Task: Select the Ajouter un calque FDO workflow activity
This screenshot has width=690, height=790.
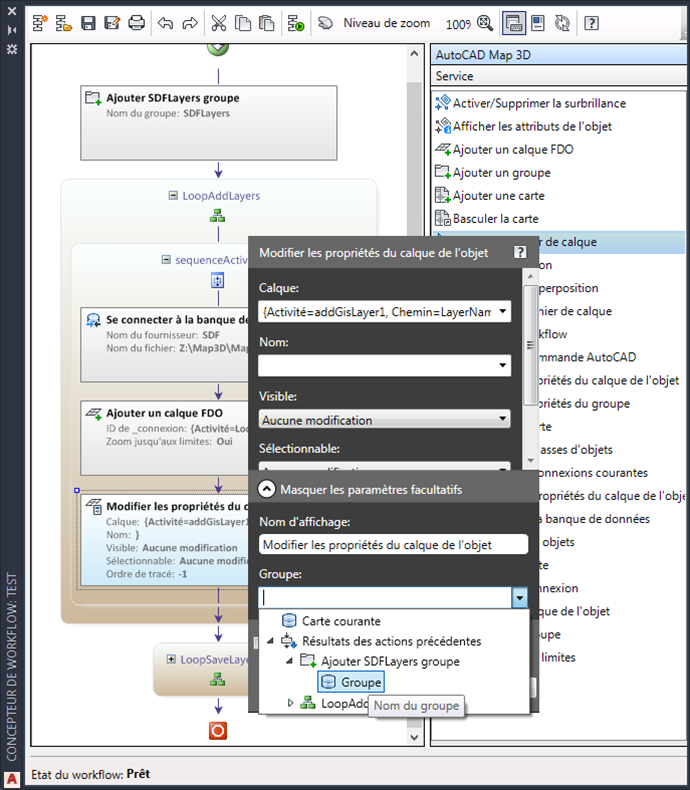Action: click(x=165, y=438)
